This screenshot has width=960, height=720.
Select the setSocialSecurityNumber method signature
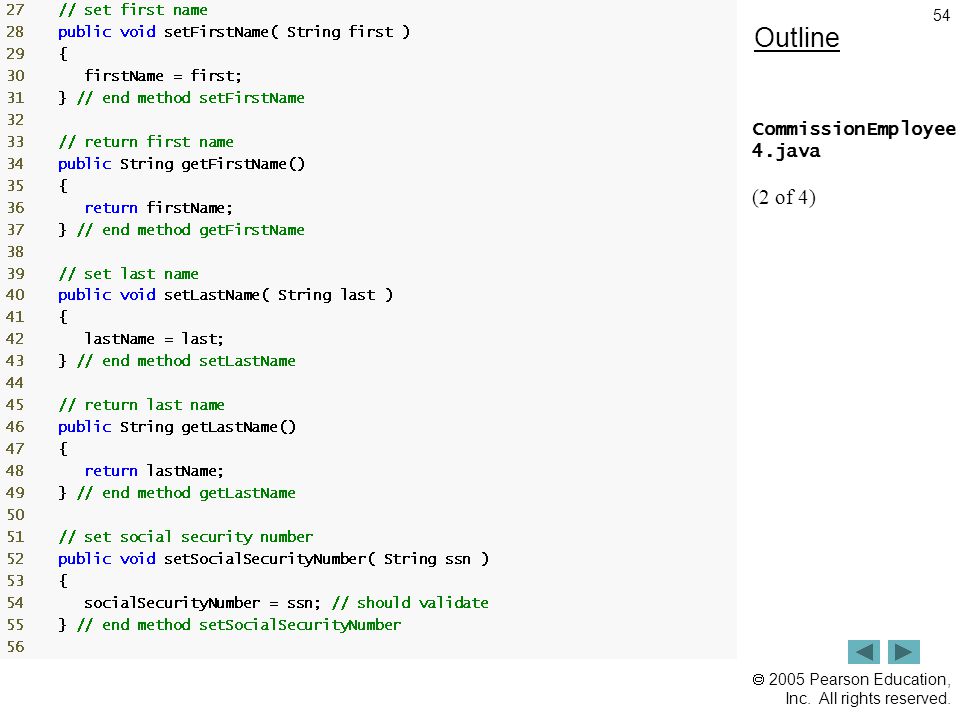tap(274, 559)
